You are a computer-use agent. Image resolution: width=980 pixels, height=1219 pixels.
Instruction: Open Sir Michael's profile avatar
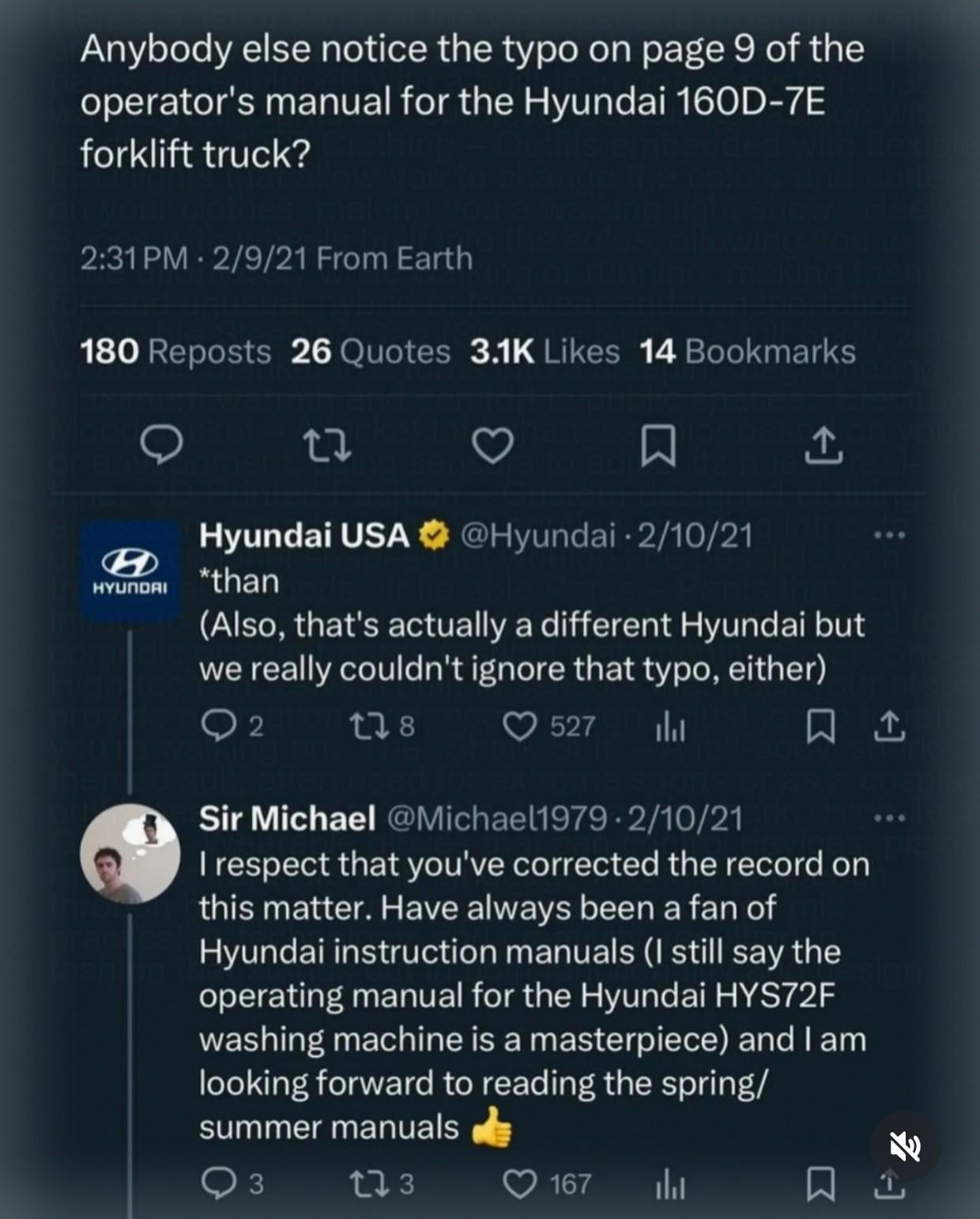coord(130,854)
